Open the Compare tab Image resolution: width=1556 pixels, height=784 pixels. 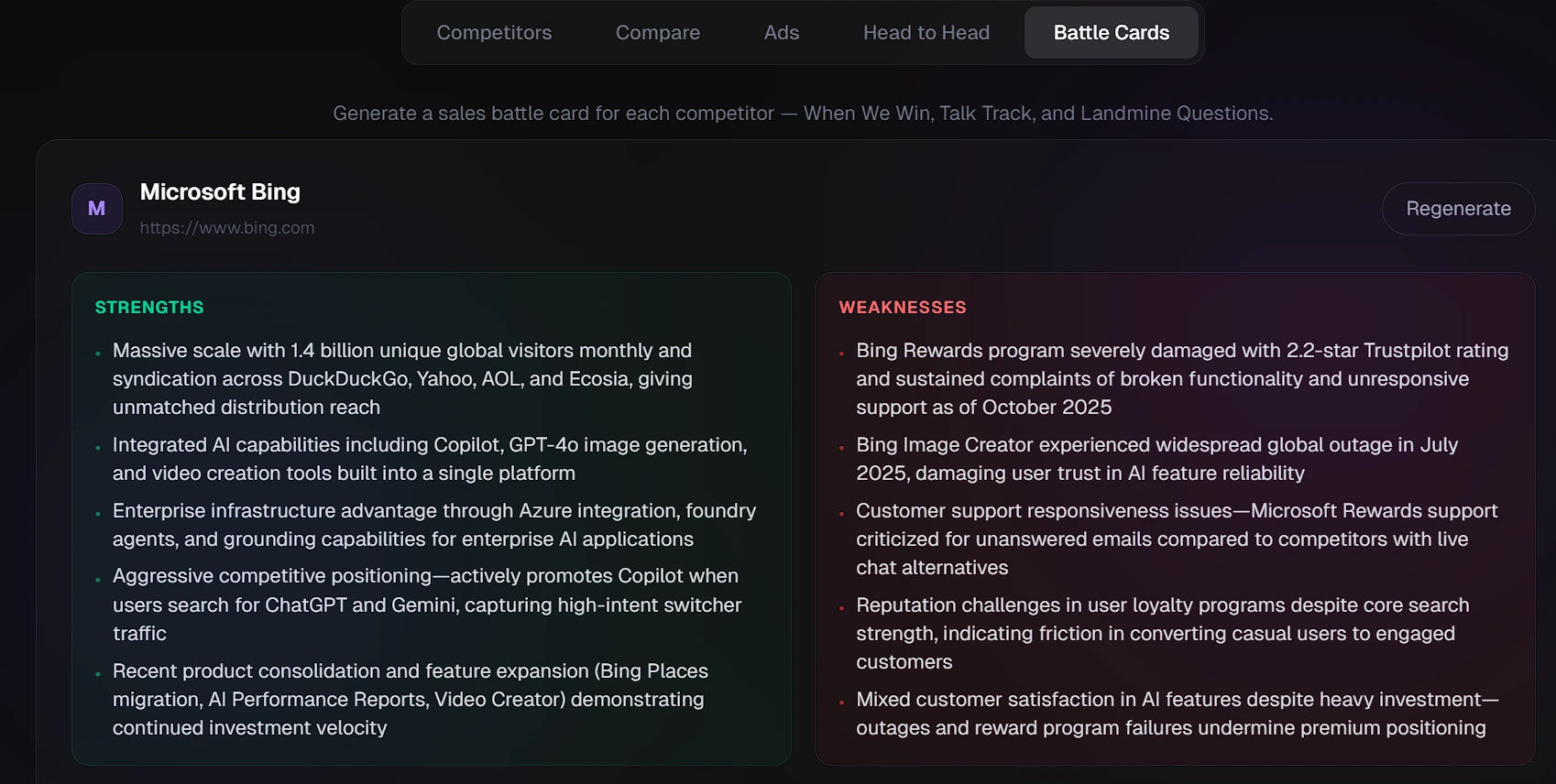coord(658,33)
